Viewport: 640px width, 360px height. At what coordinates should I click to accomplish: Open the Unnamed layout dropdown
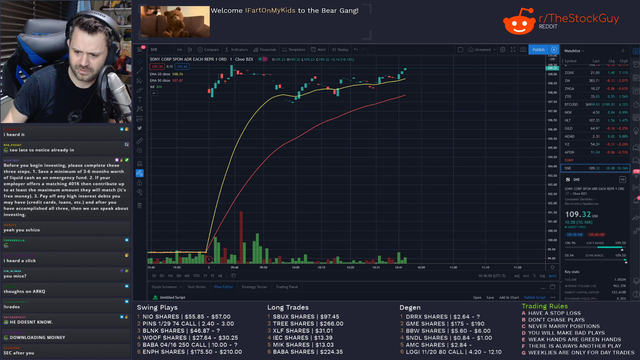pos(482,49)
